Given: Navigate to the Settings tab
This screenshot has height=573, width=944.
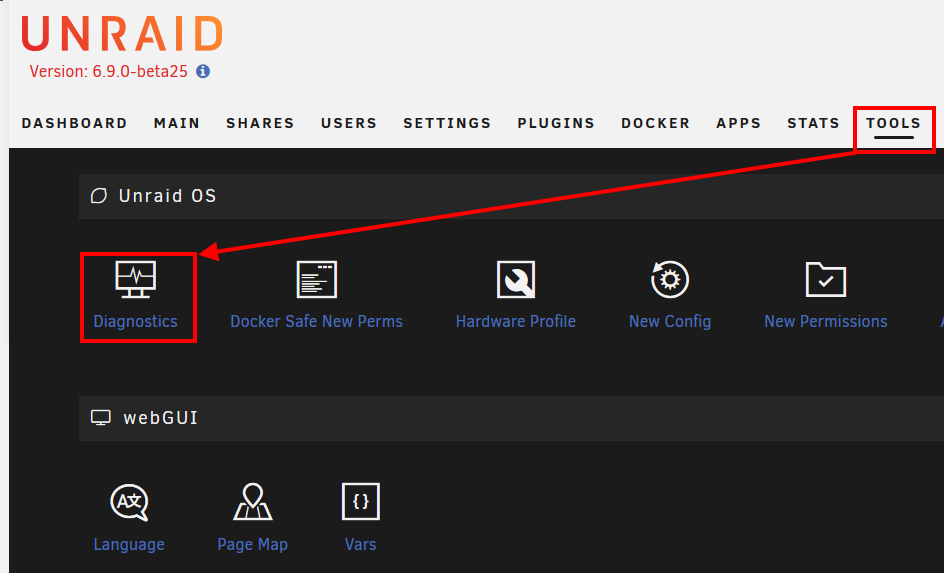Looking at the screenshot, I should pos(447,123).
